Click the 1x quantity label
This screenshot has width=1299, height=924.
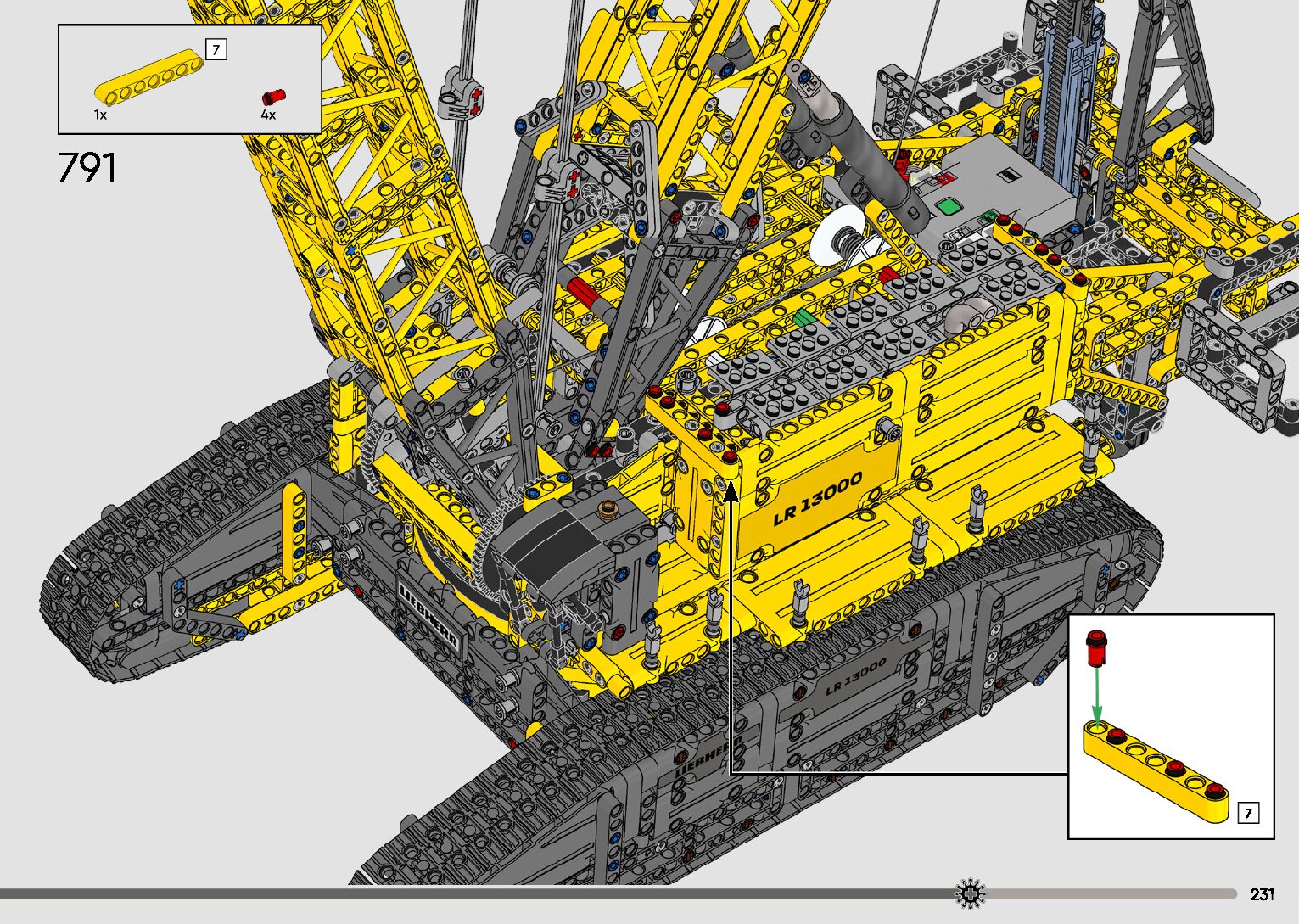(x=100, y=115)
